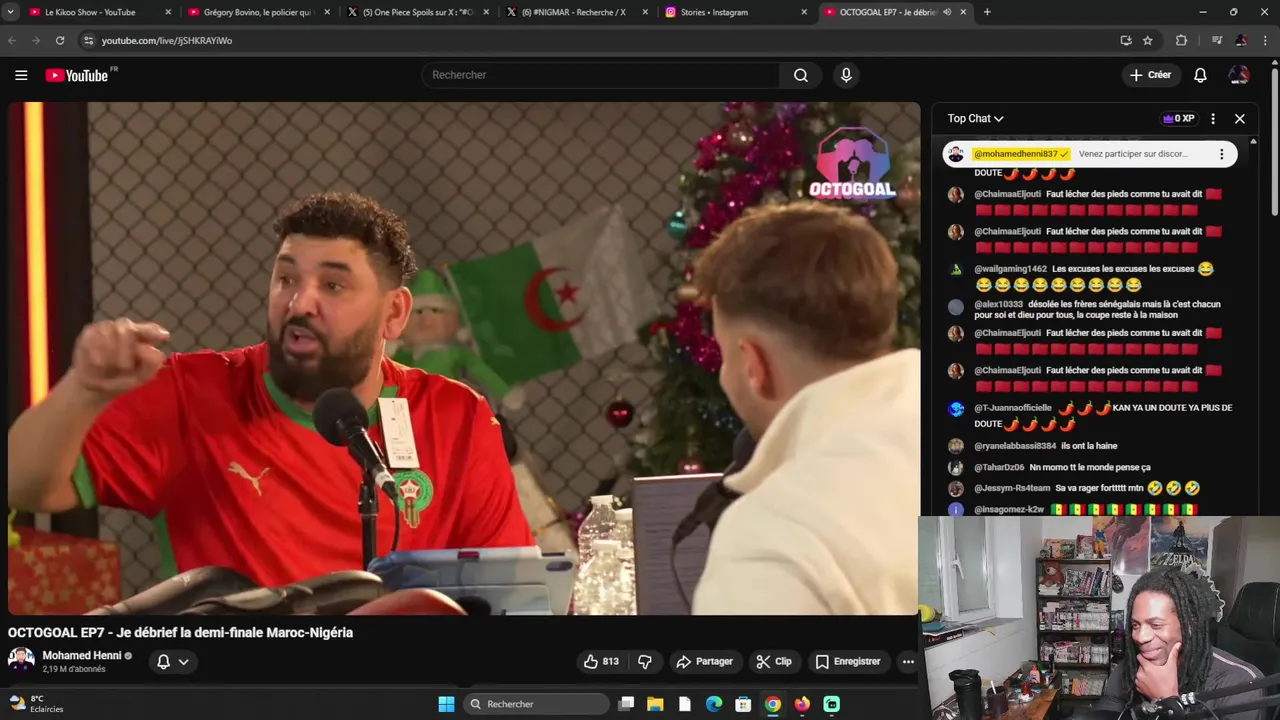Reload the page in Chrome
This screenshot has width=1280, height=720.
click(x=60, y=40)
